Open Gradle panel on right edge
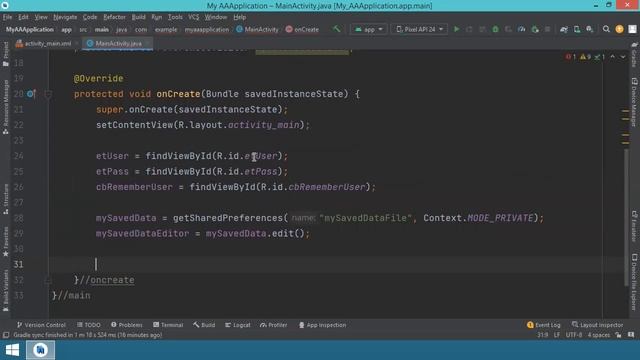640x360 pixels. point(634,54)
